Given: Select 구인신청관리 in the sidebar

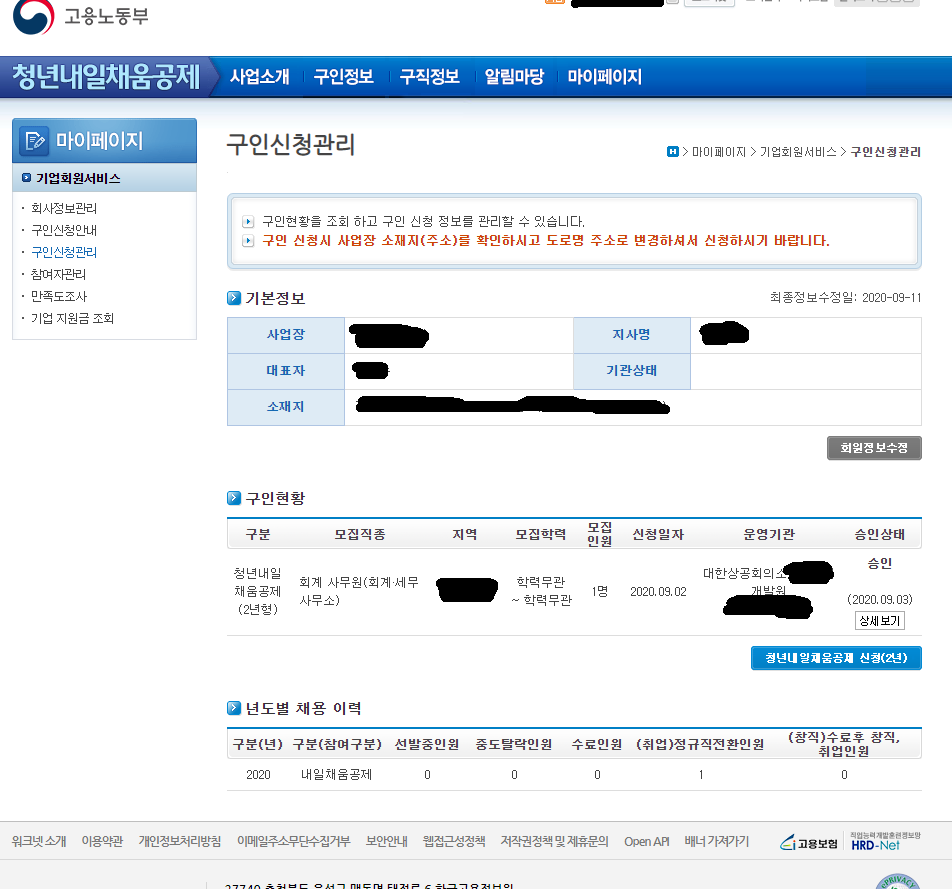Looking at the screenshot, I should coord(64,252).
